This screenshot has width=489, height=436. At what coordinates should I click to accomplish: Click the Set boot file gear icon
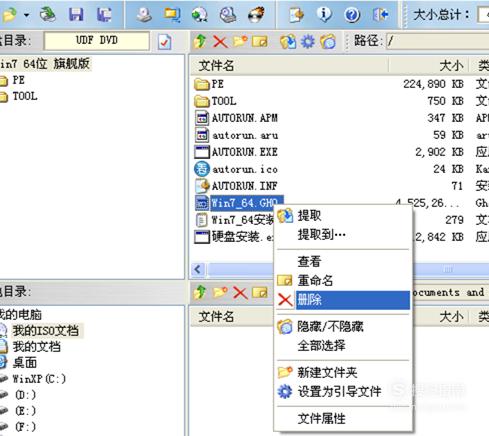[x=308, y=42]
